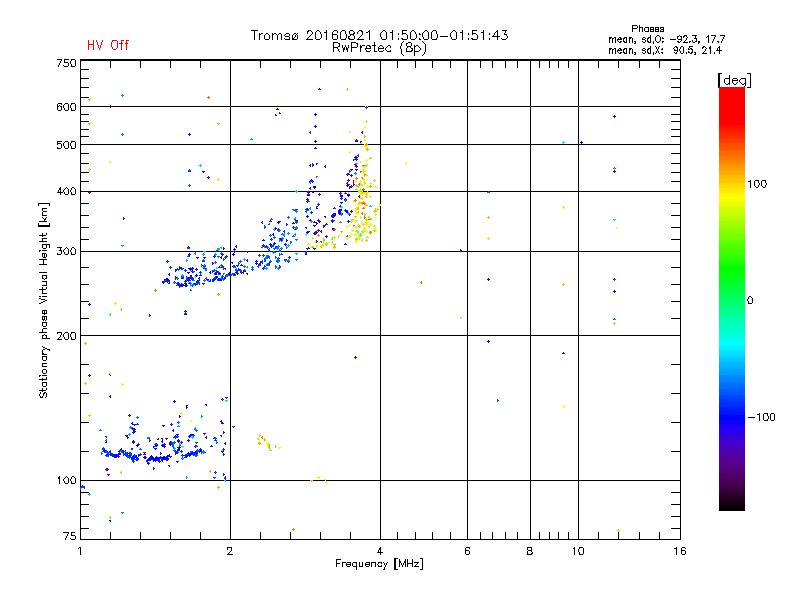Click the 'Stationary phase Virtual Height [km]' axis title
The height and width of the screenshot is (600, 800).
(44, 301)
